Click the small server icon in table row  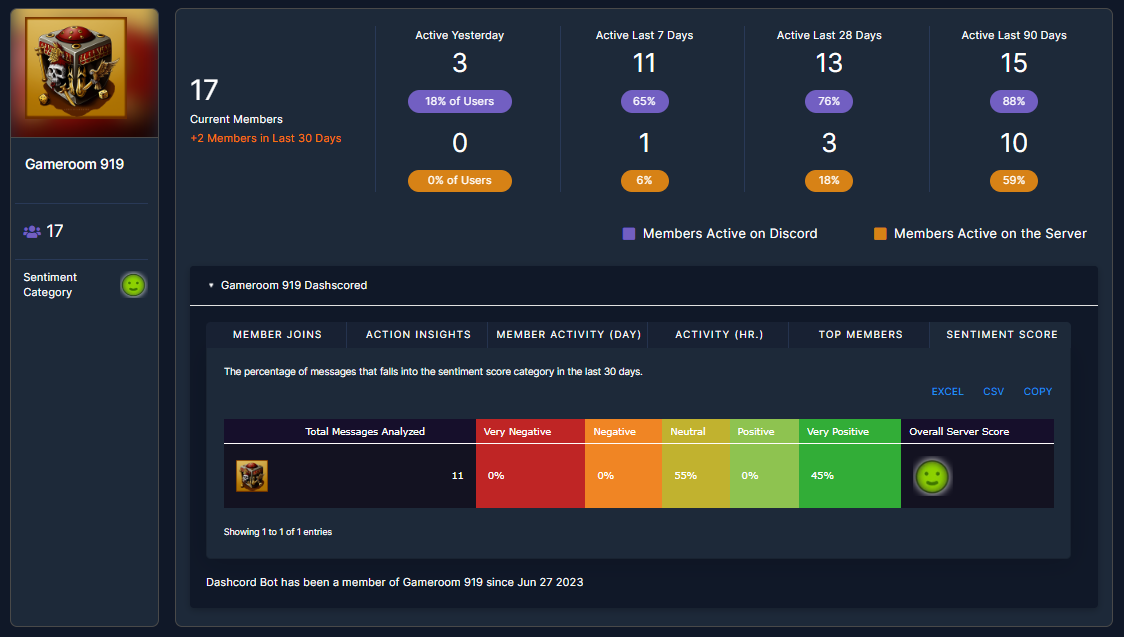(251, 476)
